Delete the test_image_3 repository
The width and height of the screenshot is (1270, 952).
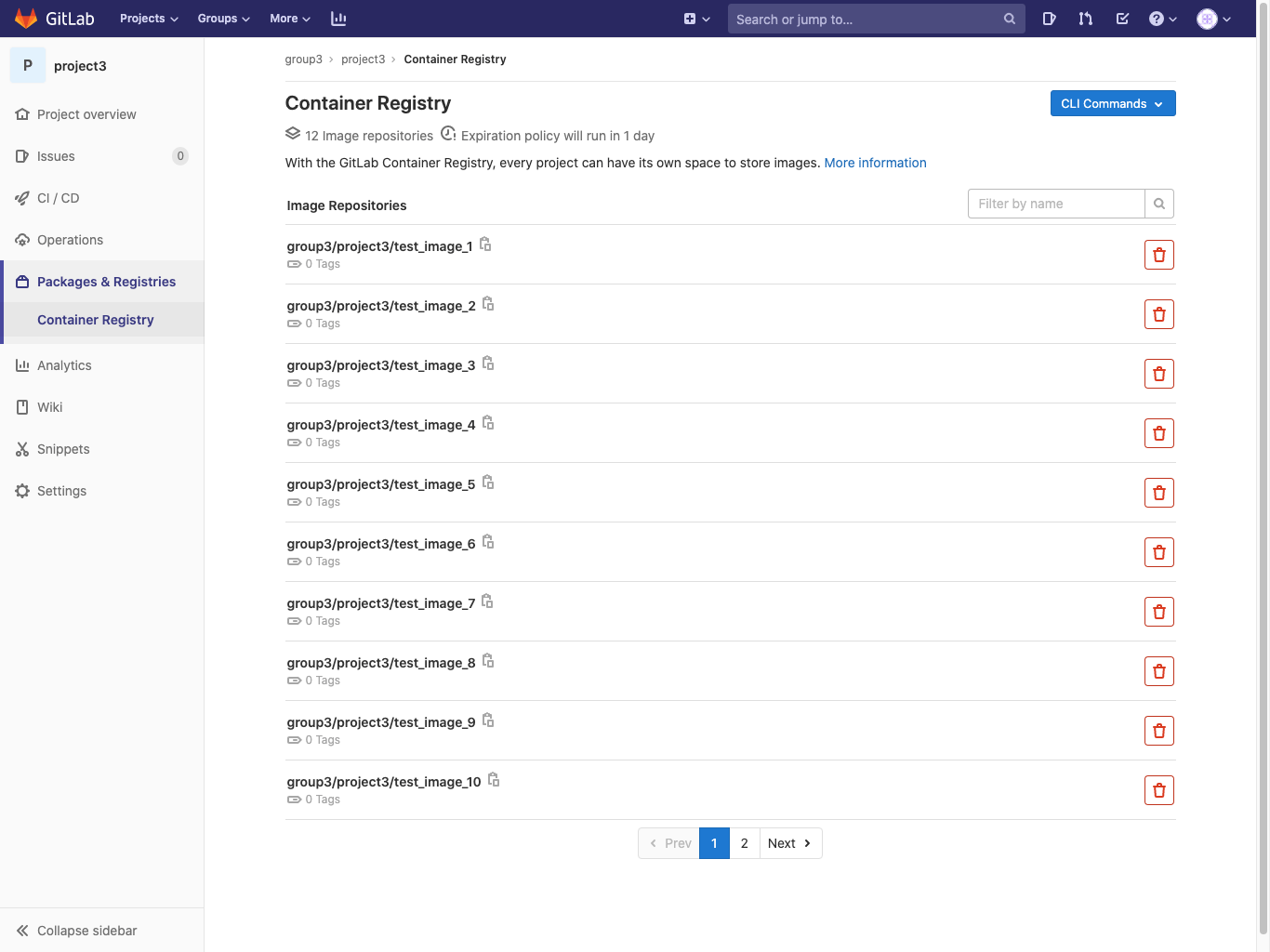(1158, 373)
